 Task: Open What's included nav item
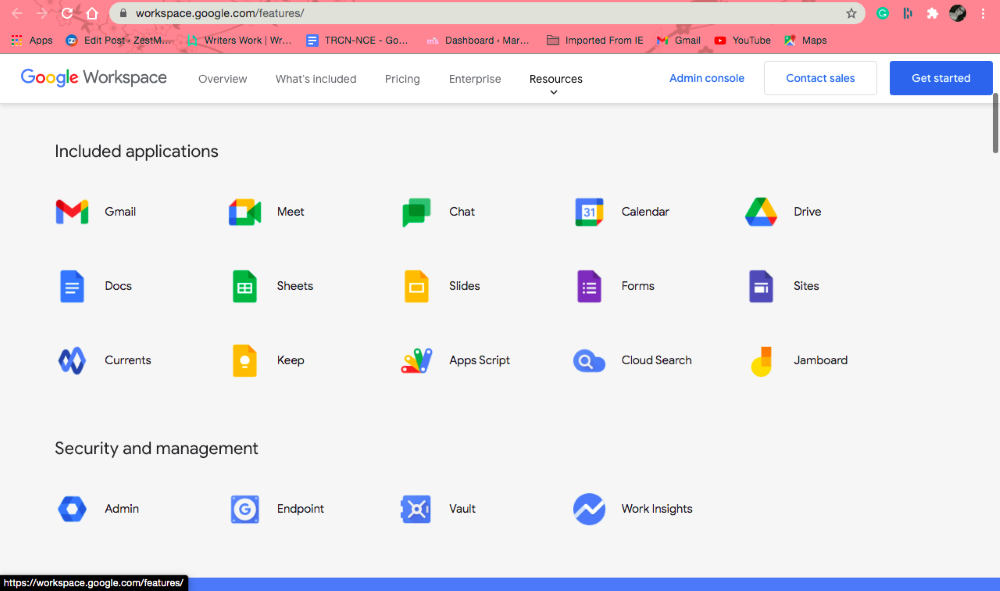pos(316,79)
